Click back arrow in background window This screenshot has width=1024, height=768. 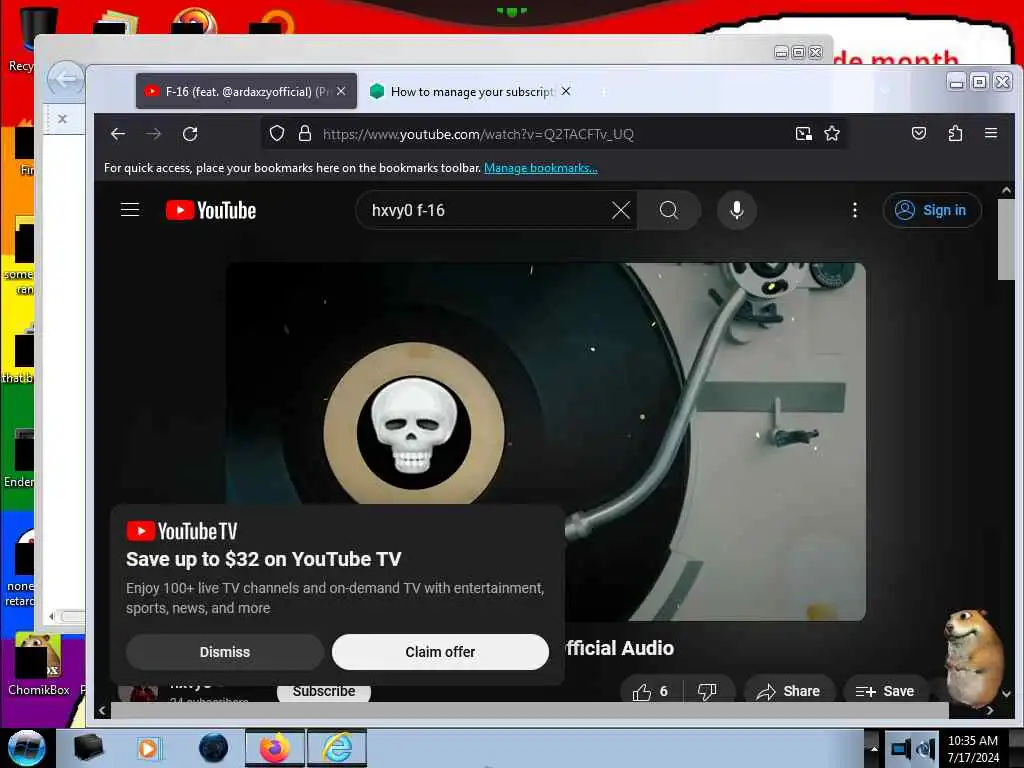(65, 80)
